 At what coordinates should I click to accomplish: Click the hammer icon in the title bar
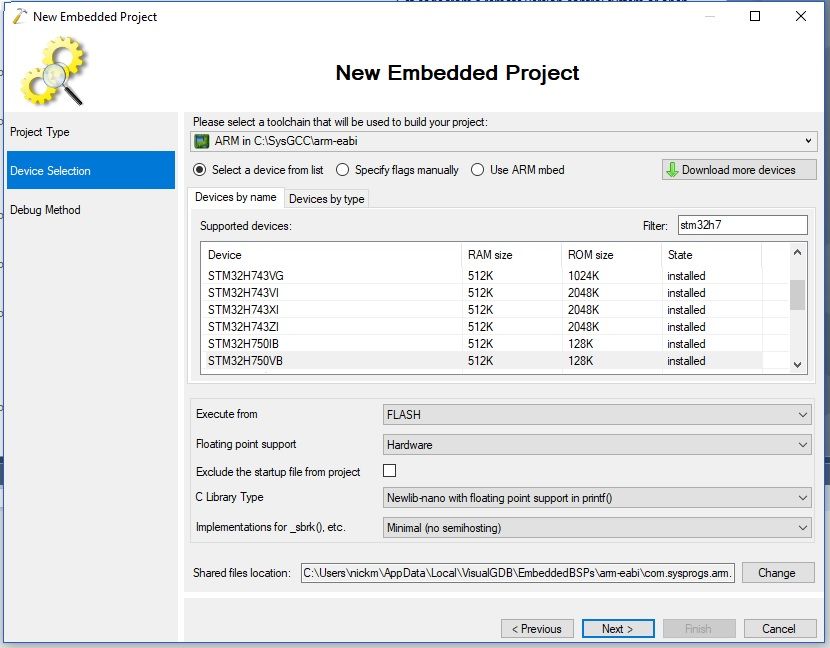(20, 16)
